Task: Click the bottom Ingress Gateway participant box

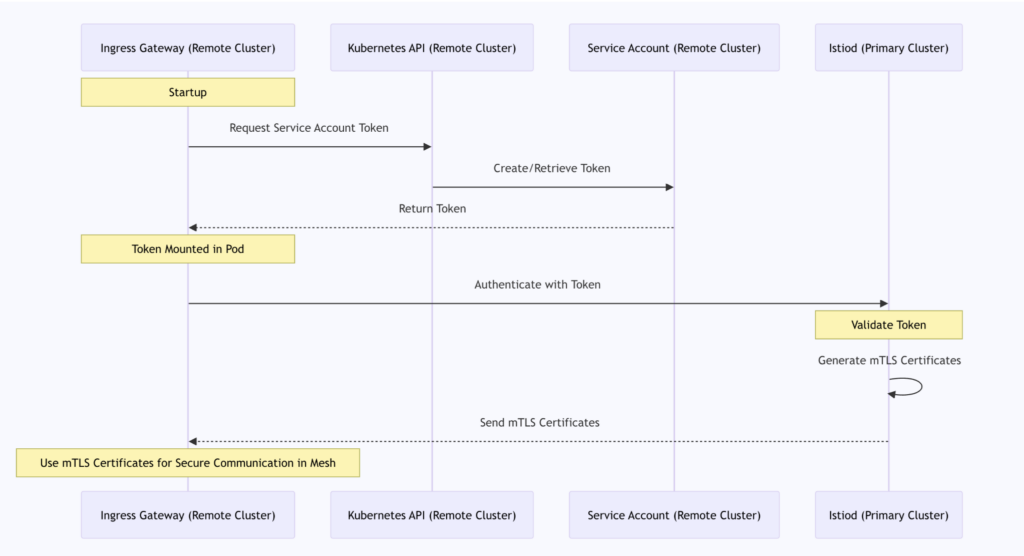Action: tap(188, 515)
